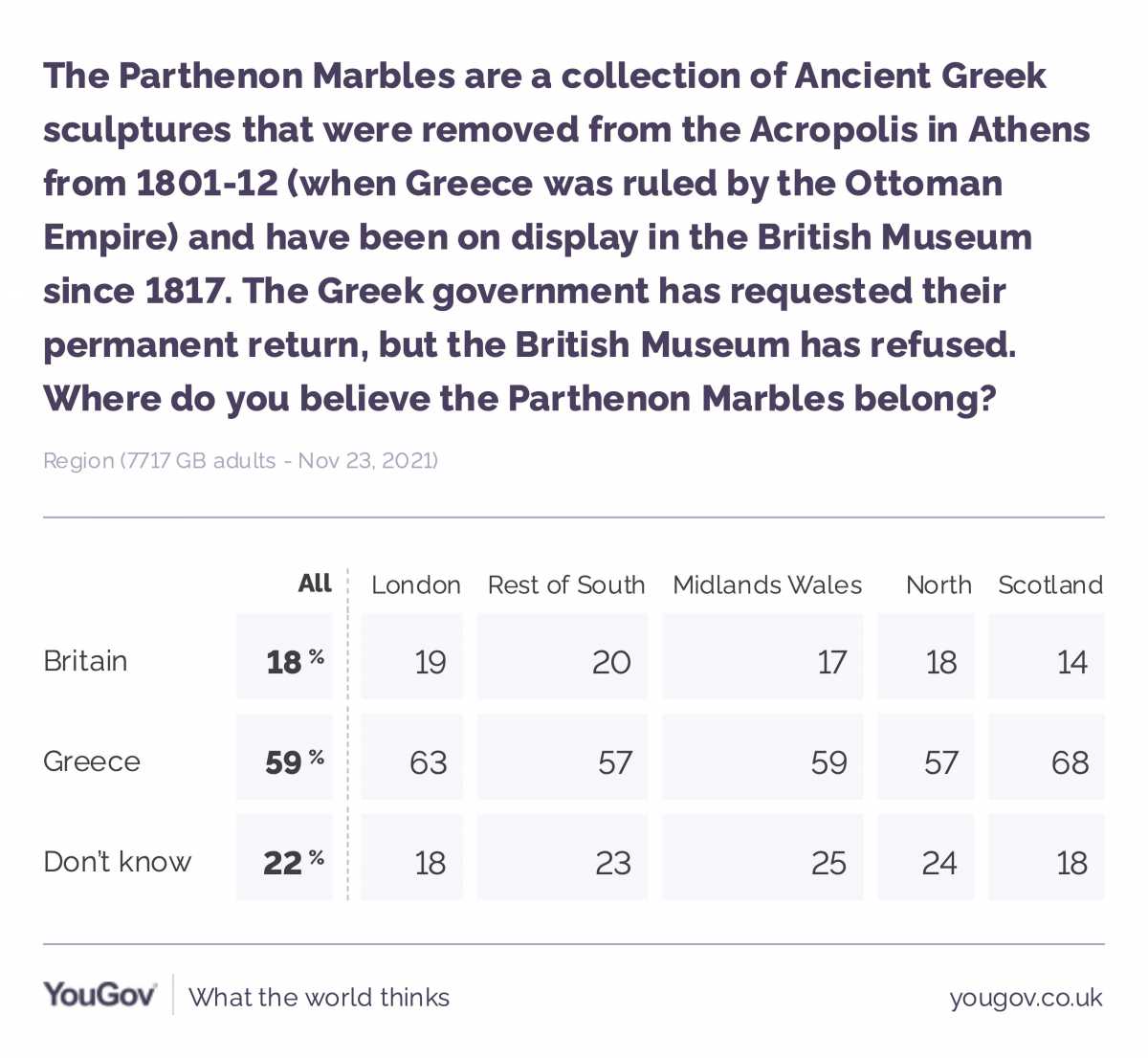This screenshot has width=1148, height=1058.
Task: Click the Rest of South column header
Action: (x=566, y=584)
